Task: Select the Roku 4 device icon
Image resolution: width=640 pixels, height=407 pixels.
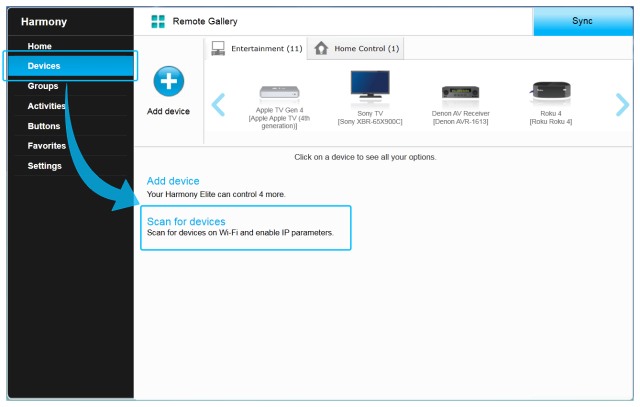Action: [551, 90]
